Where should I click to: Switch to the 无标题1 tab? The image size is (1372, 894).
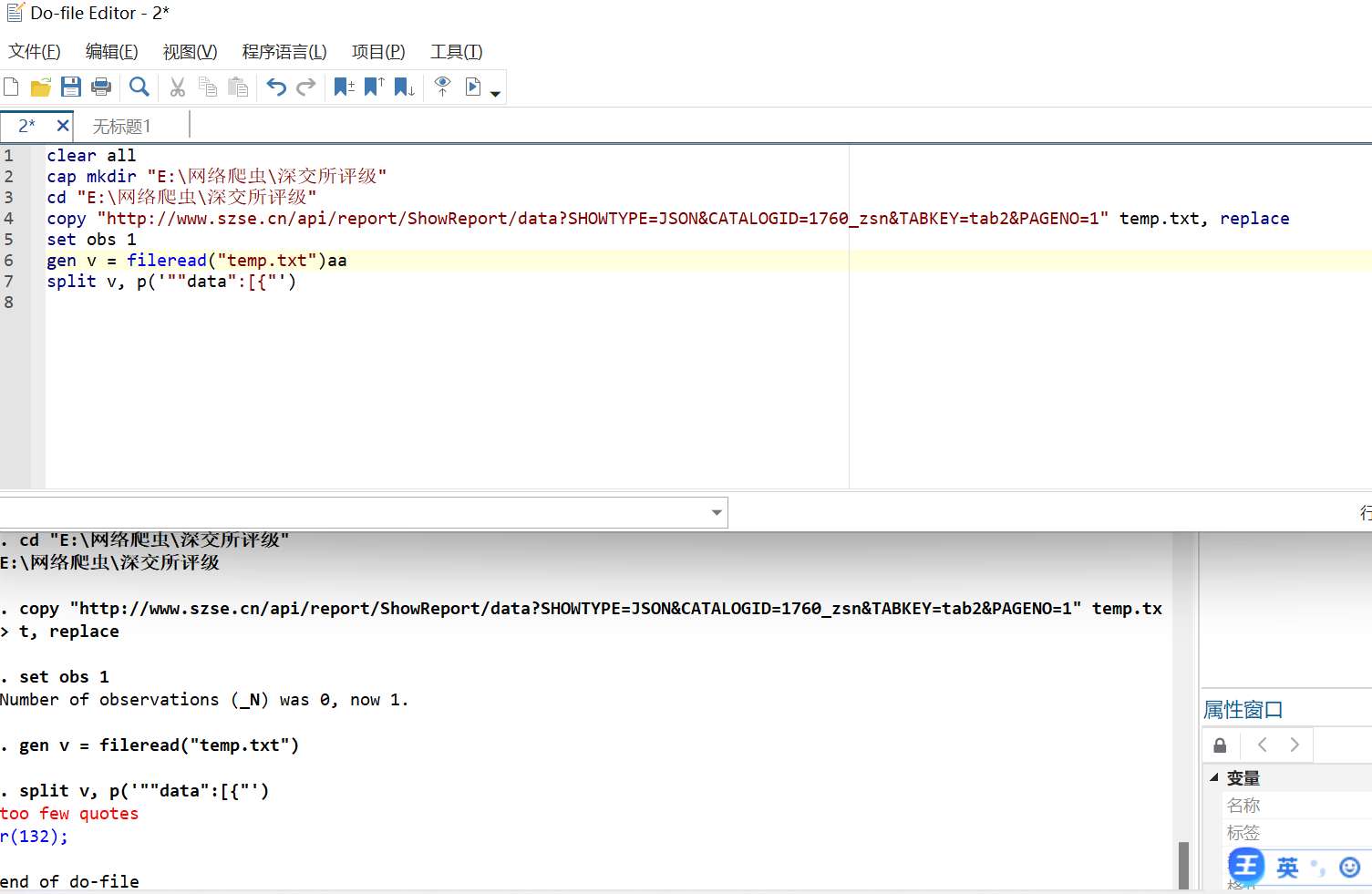pos(121,126)
